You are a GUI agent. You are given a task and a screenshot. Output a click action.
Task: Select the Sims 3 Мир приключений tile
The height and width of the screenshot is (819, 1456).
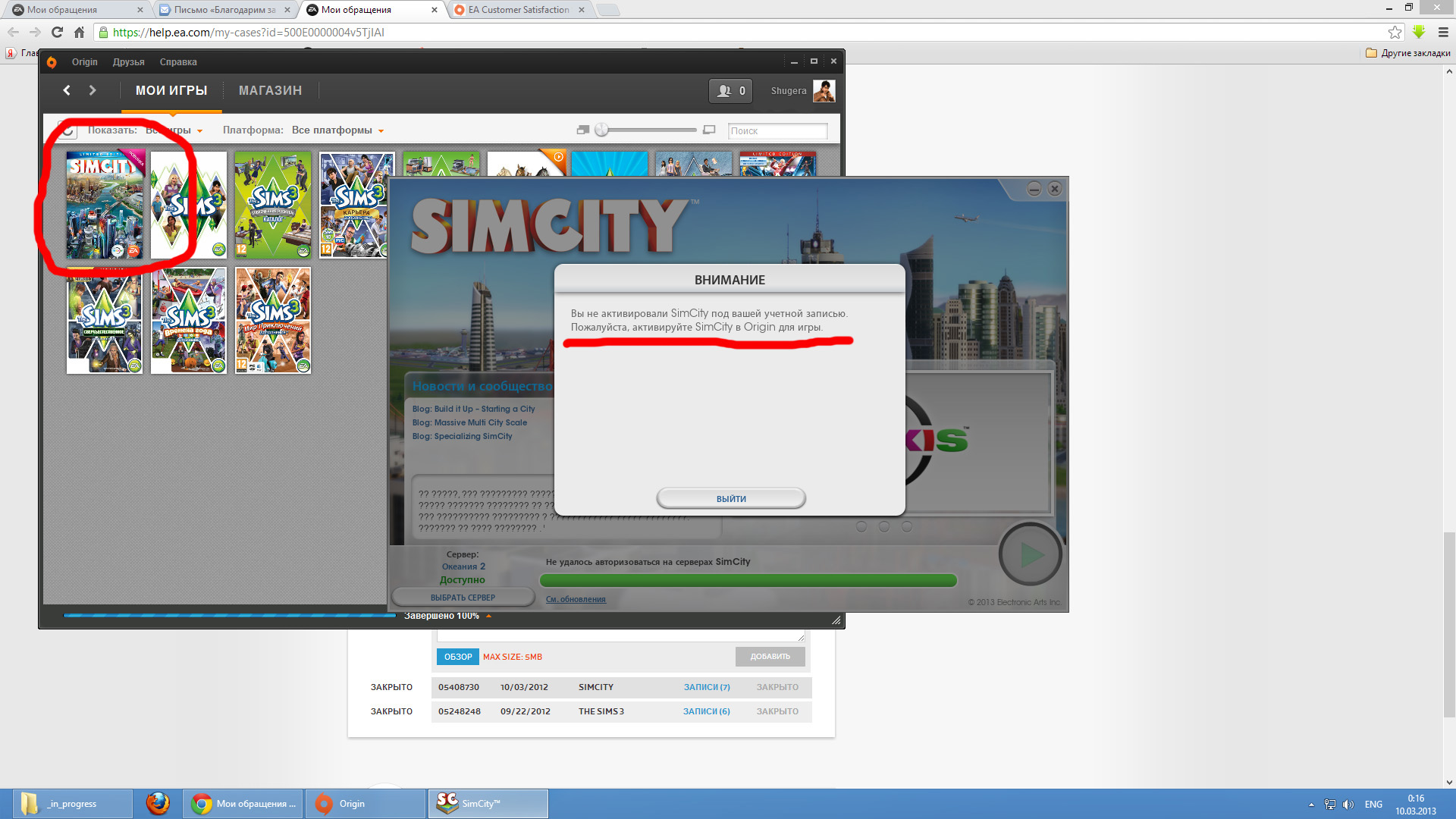coord(273,320)
